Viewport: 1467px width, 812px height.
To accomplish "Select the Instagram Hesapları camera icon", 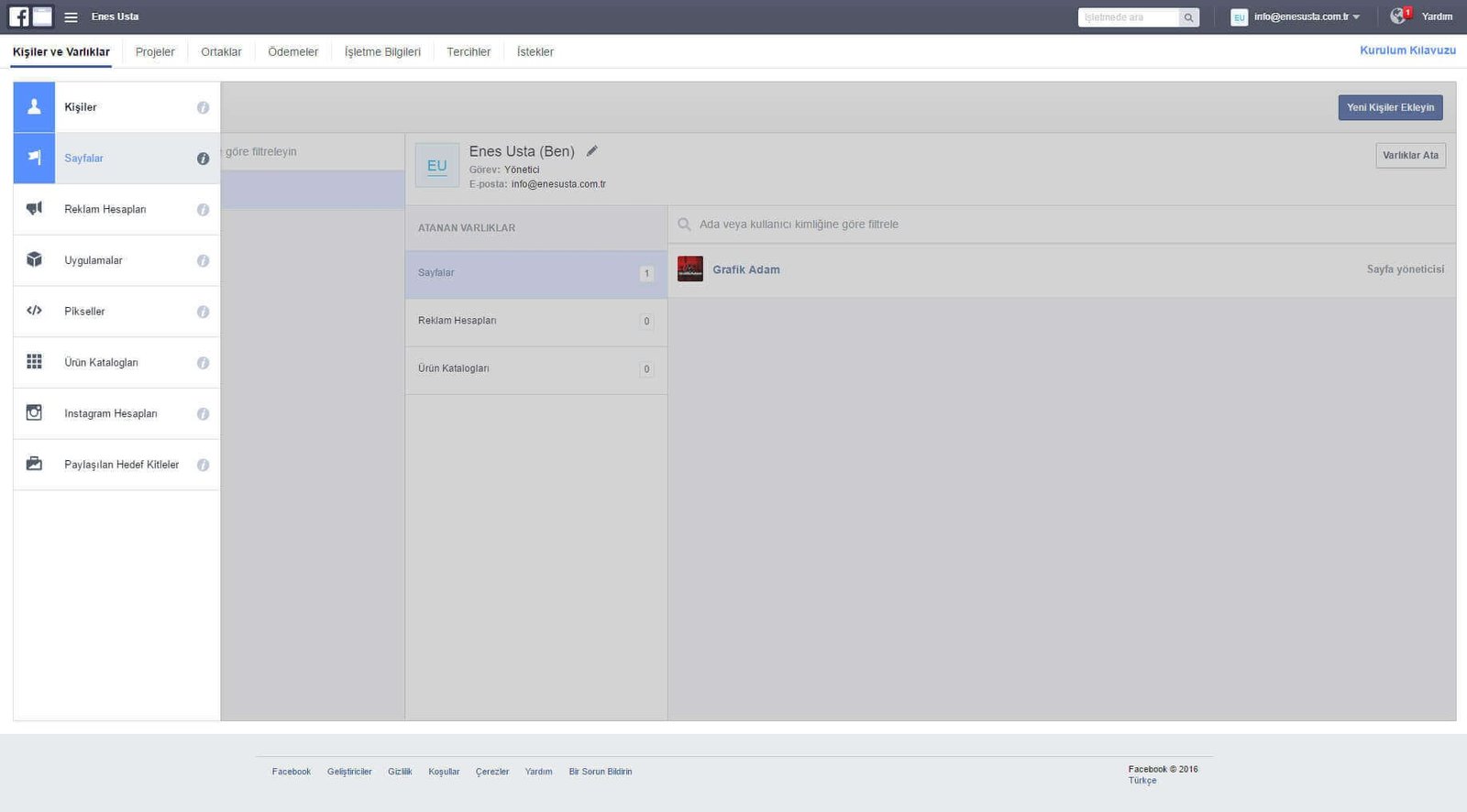I will click(x=34, y=413).
